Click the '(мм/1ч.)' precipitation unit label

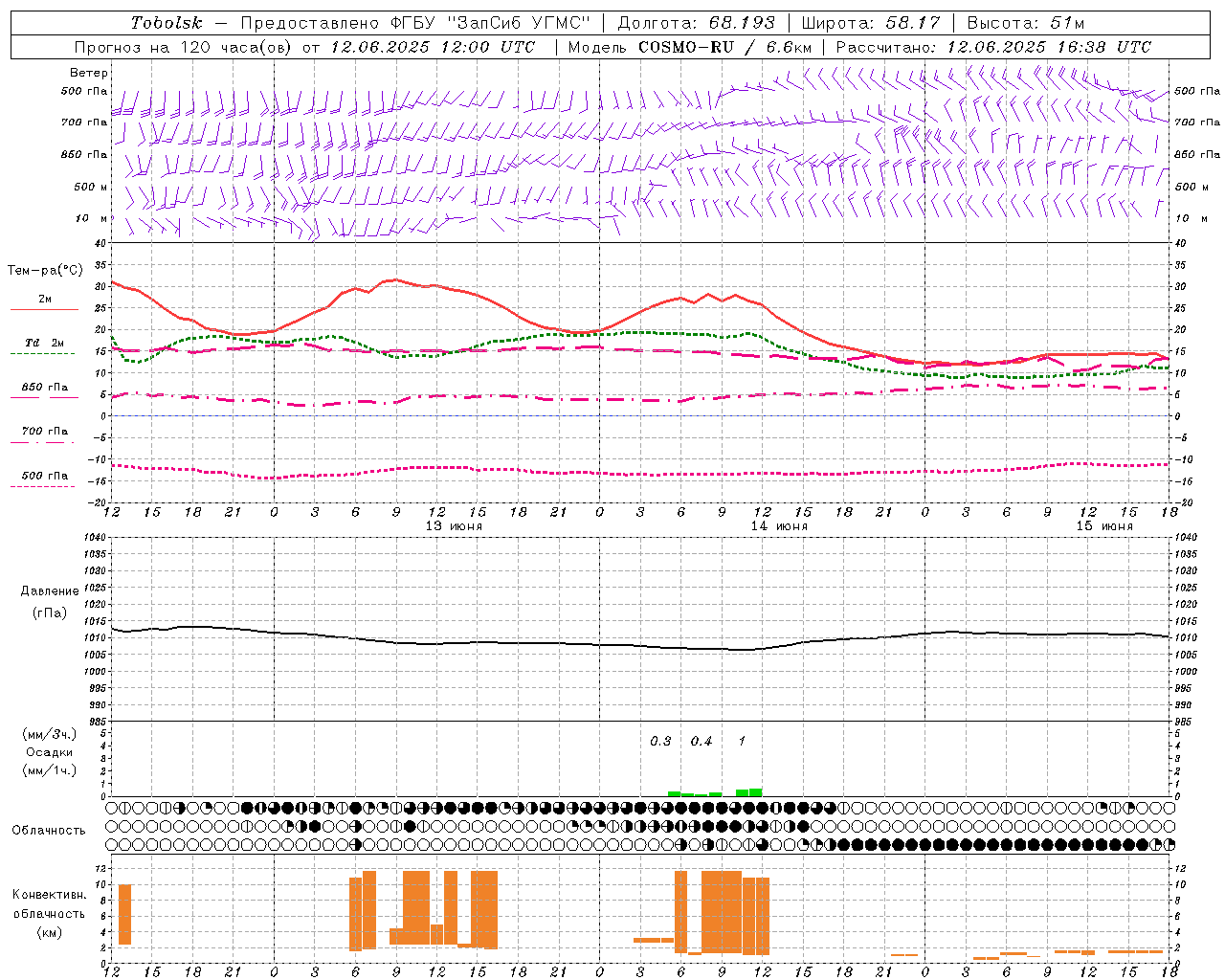point(50,770)
